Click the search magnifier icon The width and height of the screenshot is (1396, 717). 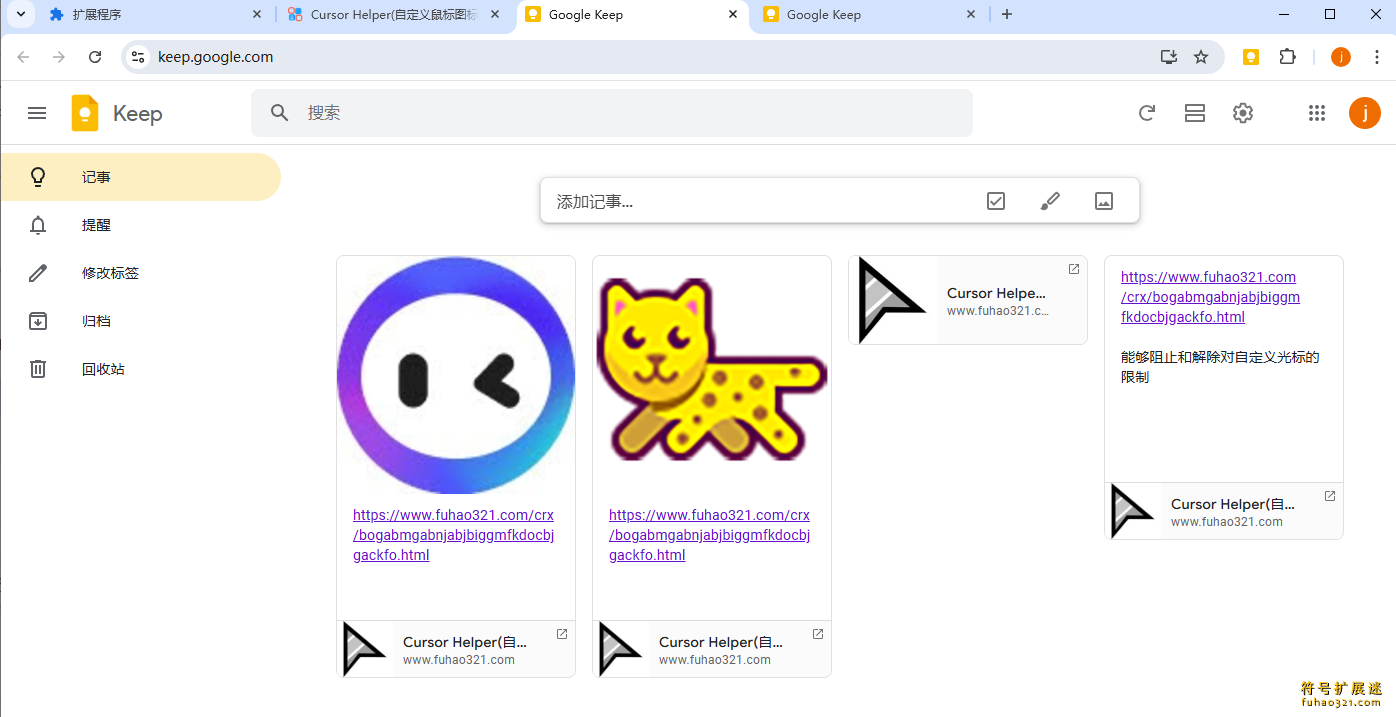click(x=280, y=113)
